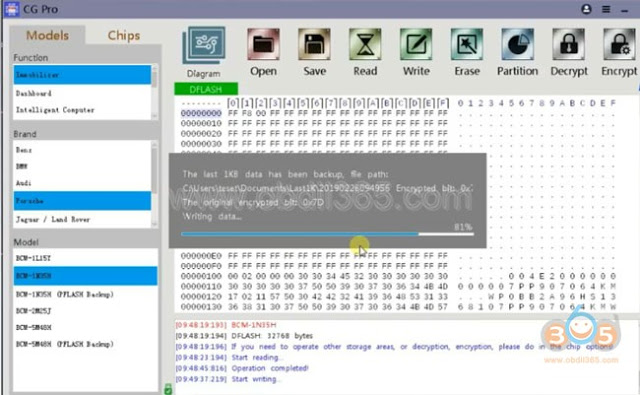Select BCM-1N35H (PFLASH Backup) model
The width and height of the screenshot is (640, 395).
coord(85,295)
